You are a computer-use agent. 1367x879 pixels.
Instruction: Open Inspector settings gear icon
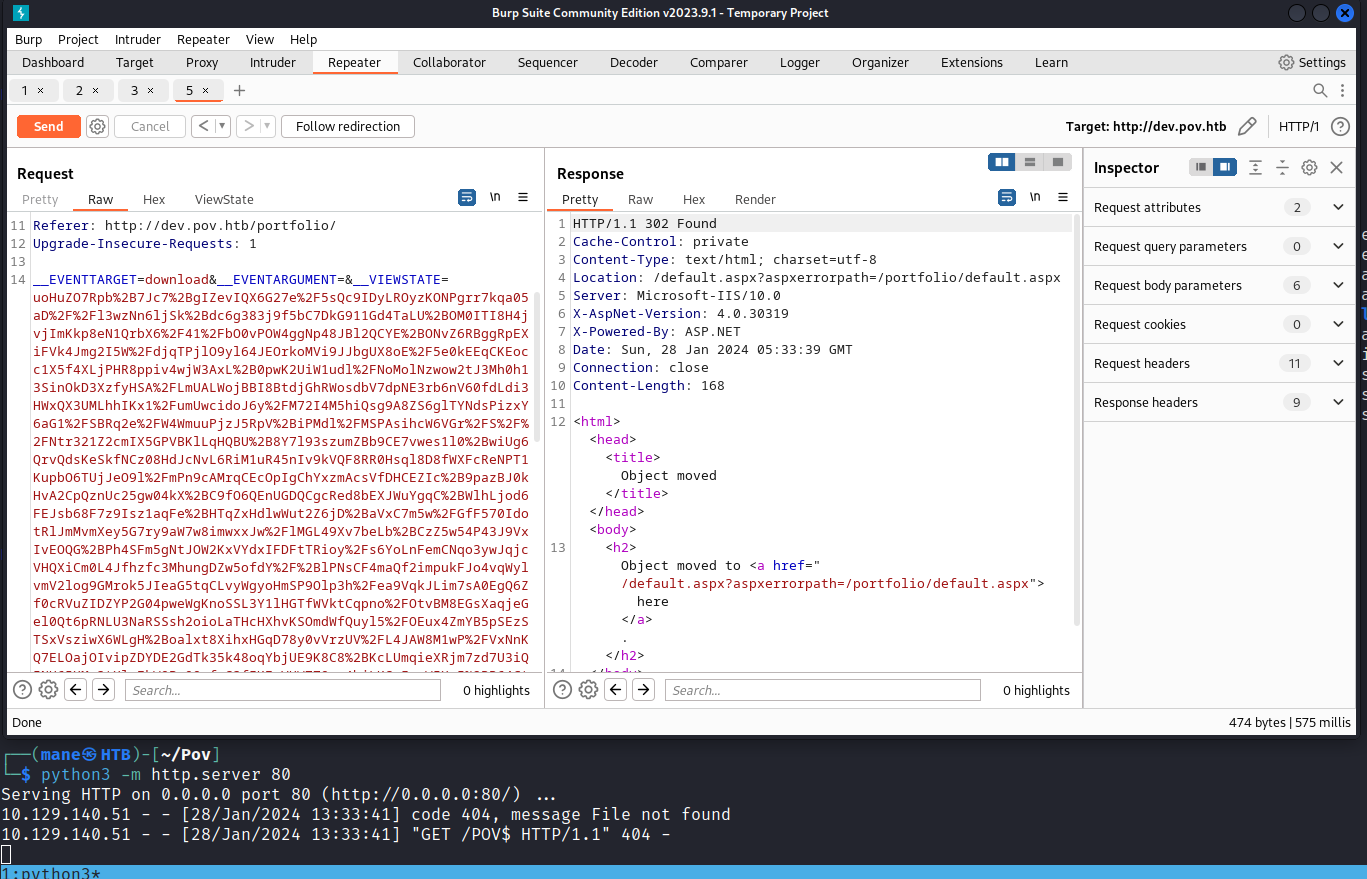1309,168
